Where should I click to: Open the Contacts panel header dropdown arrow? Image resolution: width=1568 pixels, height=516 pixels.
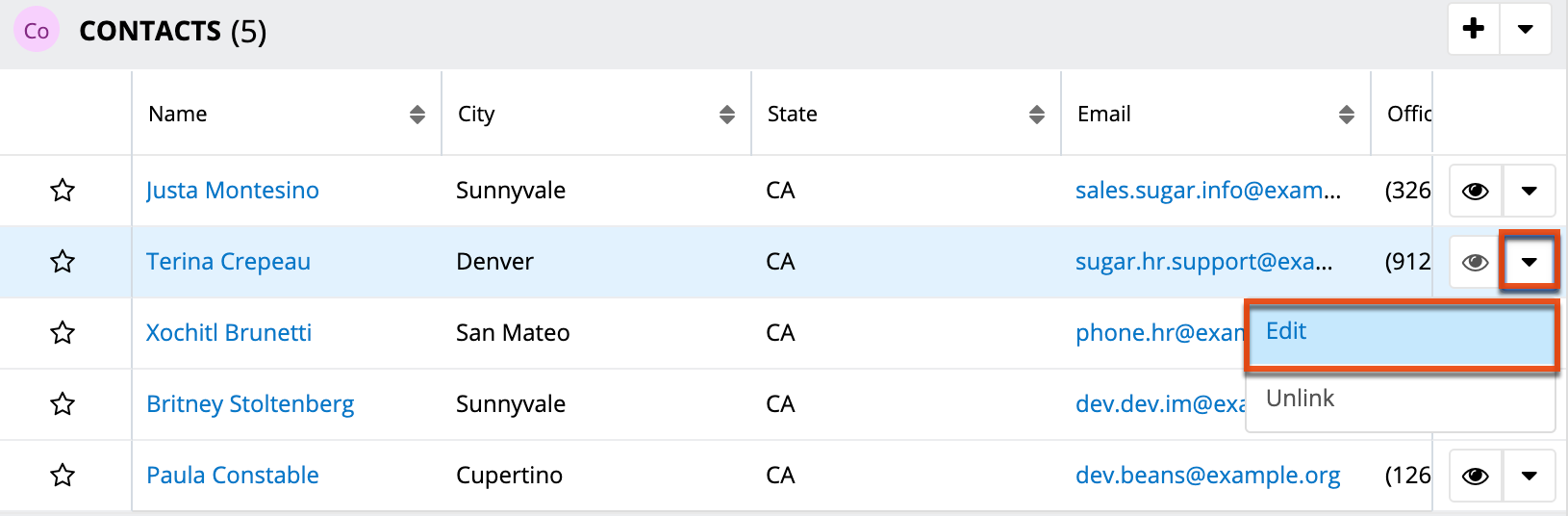1525,29
